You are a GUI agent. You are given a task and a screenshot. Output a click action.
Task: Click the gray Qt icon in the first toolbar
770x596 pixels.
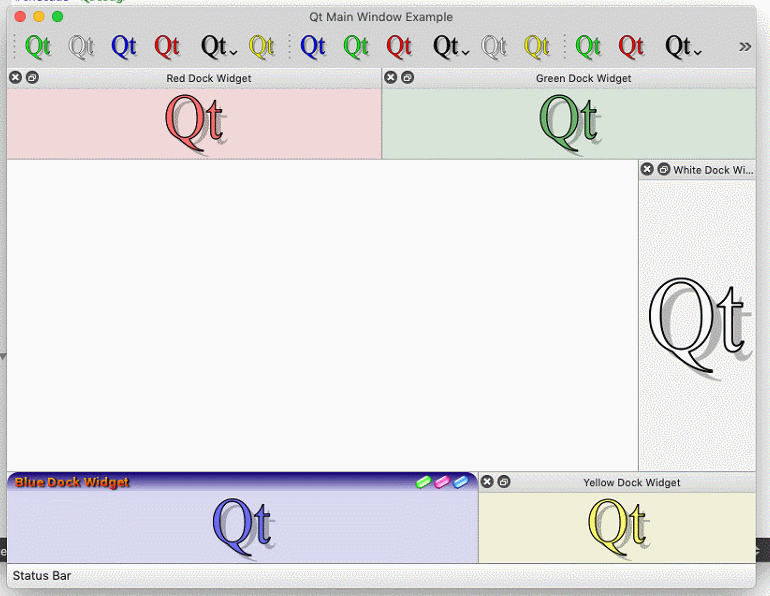(81, 47)
